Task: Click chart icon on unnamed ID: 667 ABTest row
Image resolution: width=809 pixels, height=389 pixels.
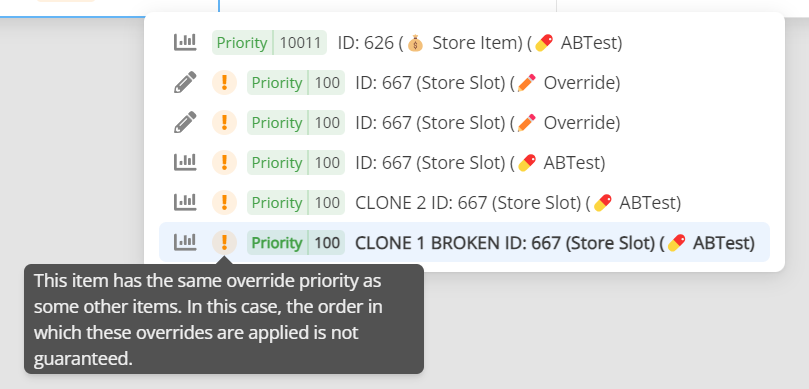Action: (x=185, y=163)
